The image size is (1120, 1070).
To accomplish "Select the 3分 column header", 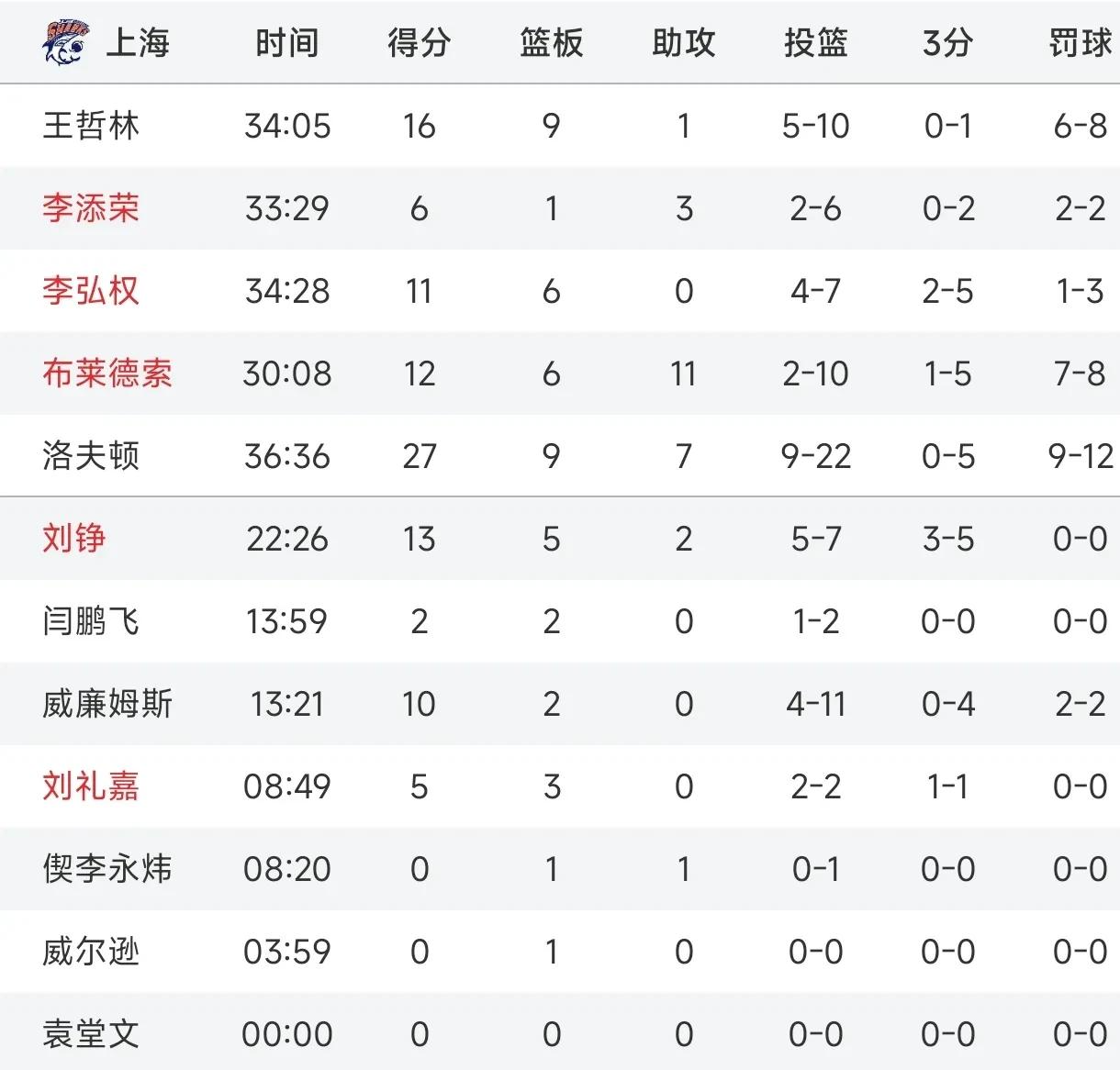I will click(x=947, y=43).
